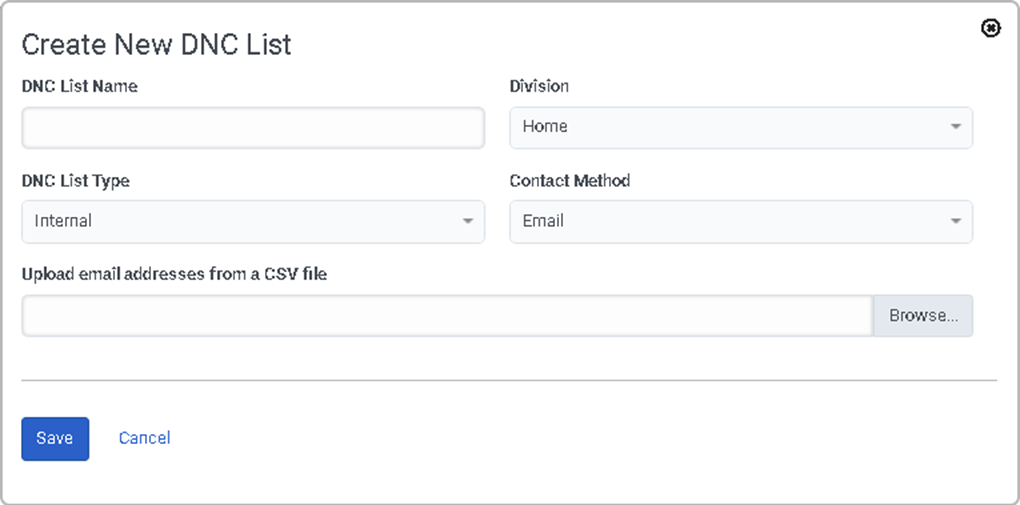Click the DNC List Type label
The width and height of the screenshot is (1020, 505).
[75, 181]
